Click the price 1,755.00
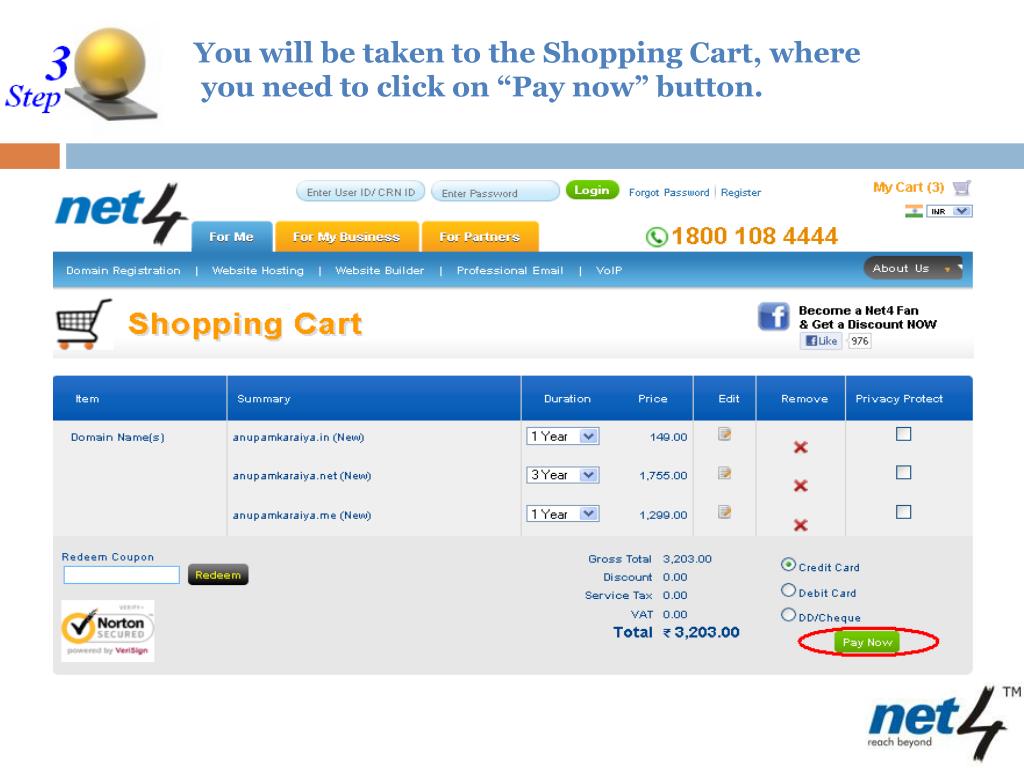Image resolution: width=1024 pixels, height=768 pixels. [x=663, y=475]
